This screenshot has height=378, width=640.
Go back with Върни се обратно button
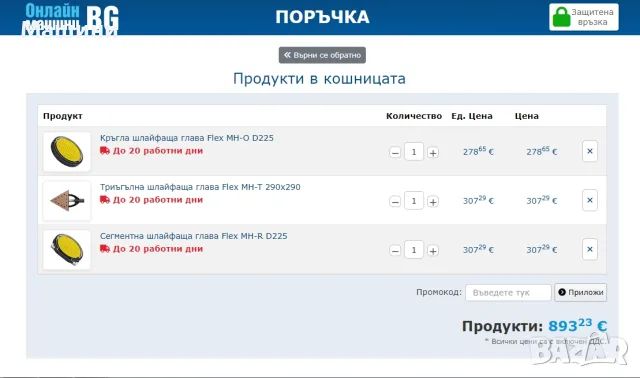322,55
